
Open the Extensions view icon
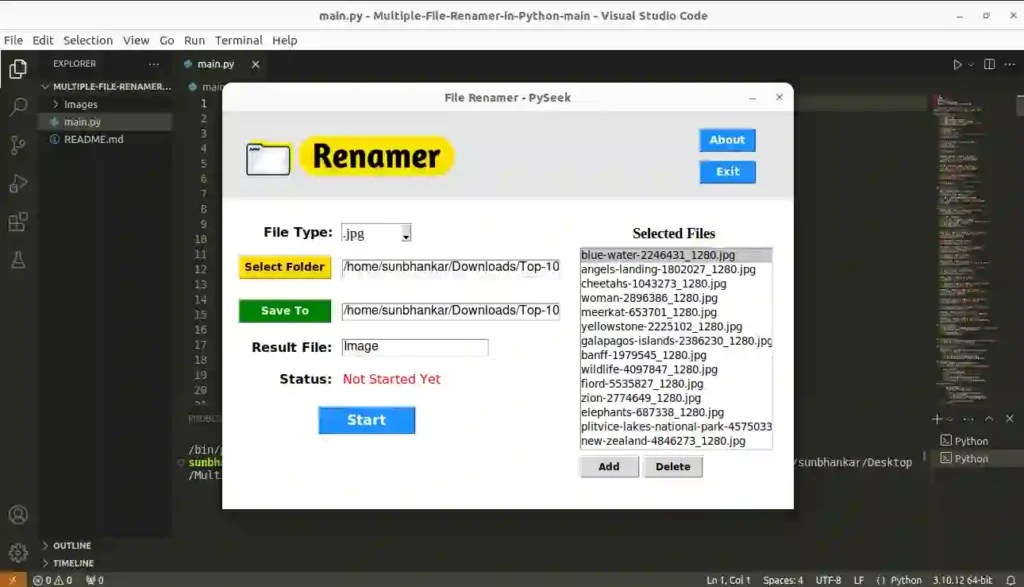click(x=17, y=221)
